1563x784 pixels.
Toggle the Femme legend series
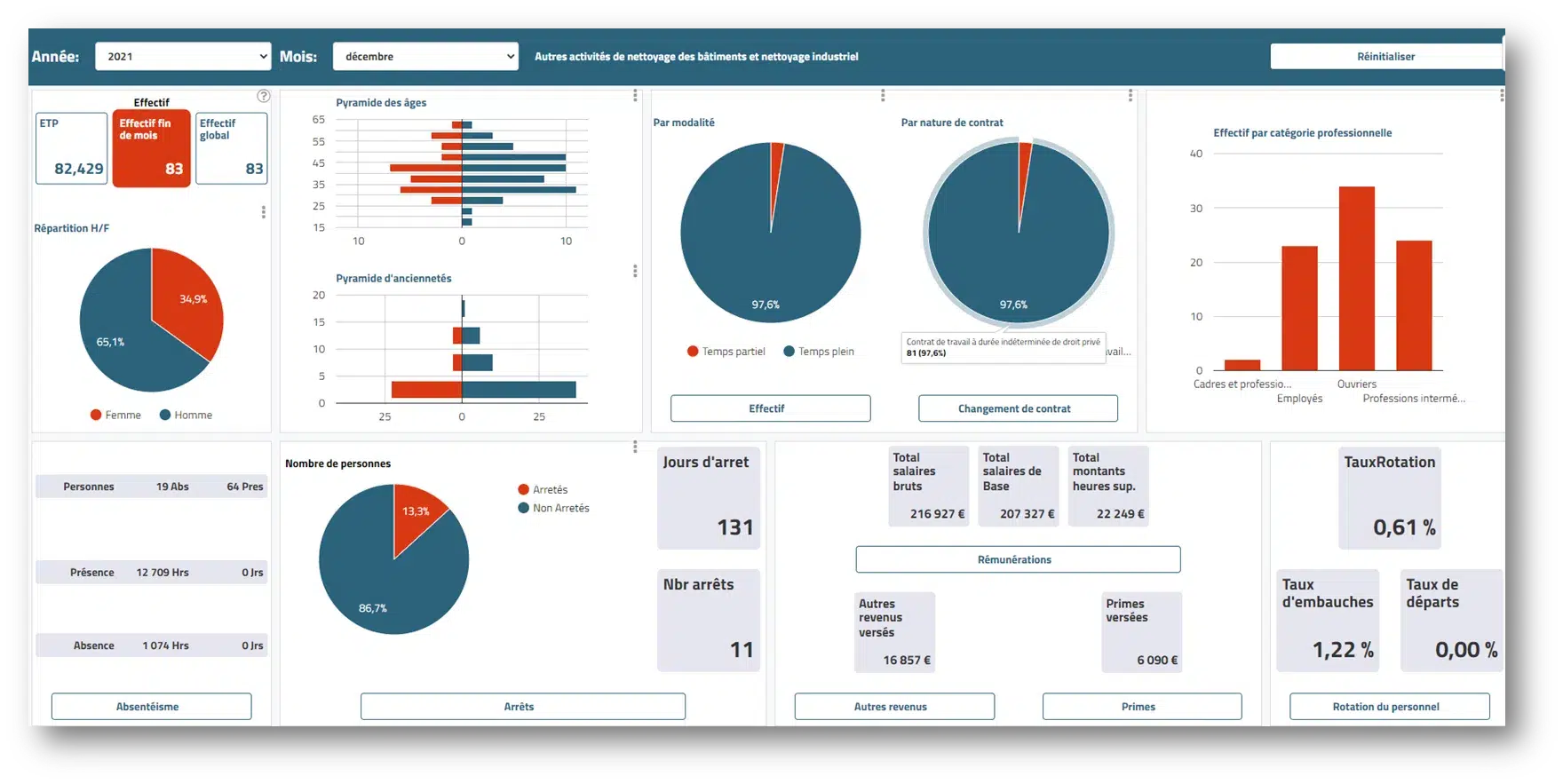[115, 415]
